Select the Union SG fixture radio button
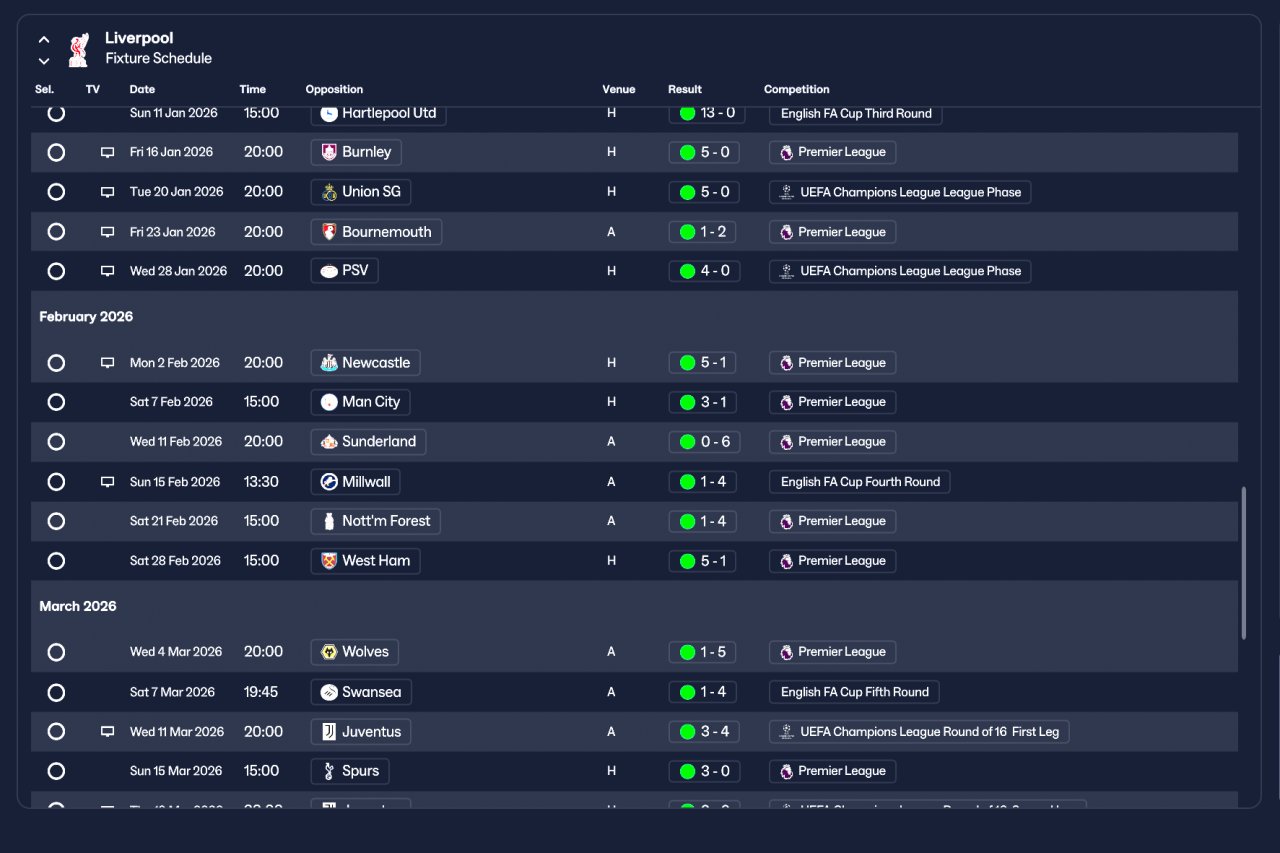1280x853 pixels. (x=56, y=192)
